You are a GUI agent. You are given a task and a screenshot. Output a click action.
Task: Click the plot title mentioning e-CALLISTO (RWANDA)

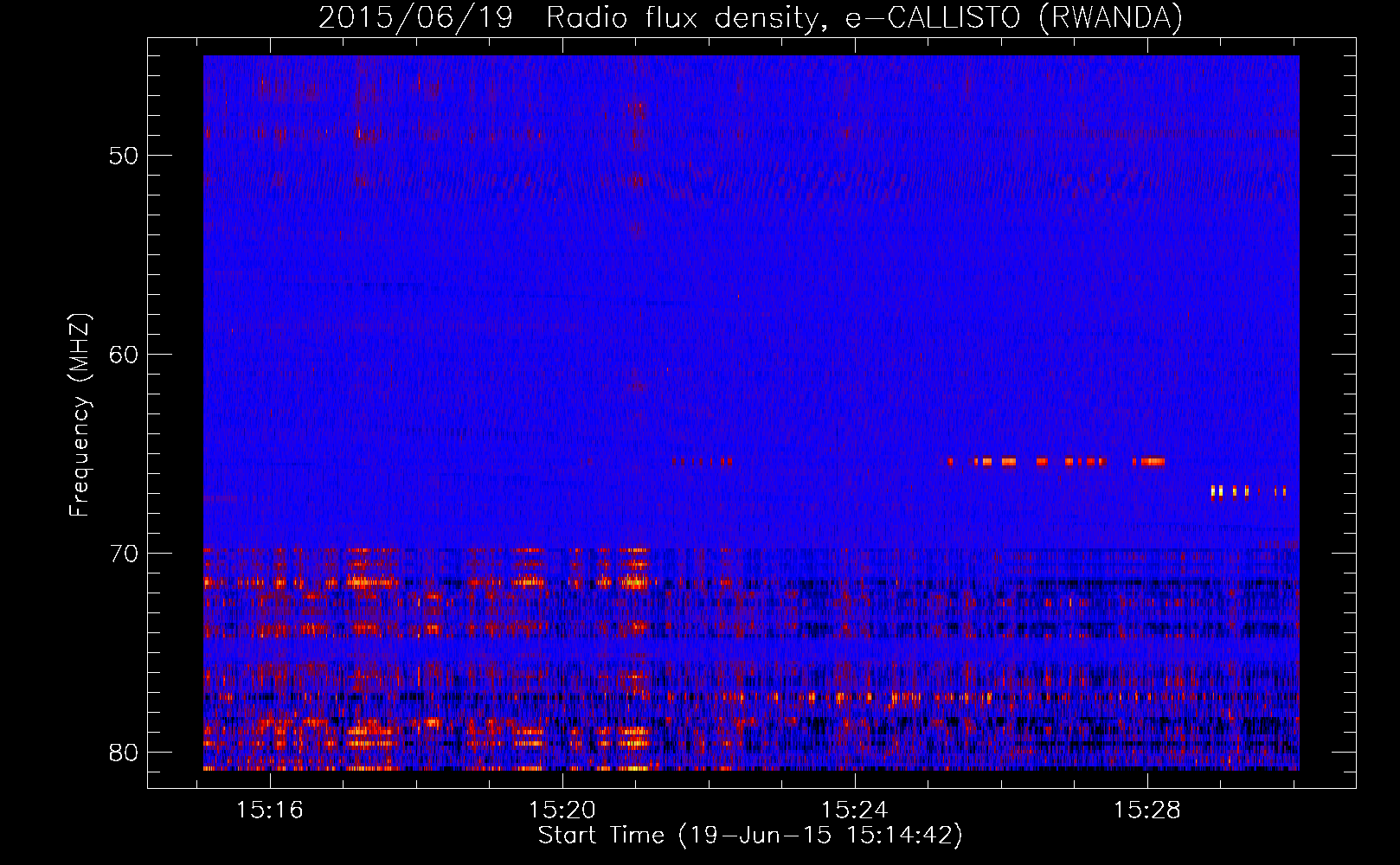(x=750, y=17)
